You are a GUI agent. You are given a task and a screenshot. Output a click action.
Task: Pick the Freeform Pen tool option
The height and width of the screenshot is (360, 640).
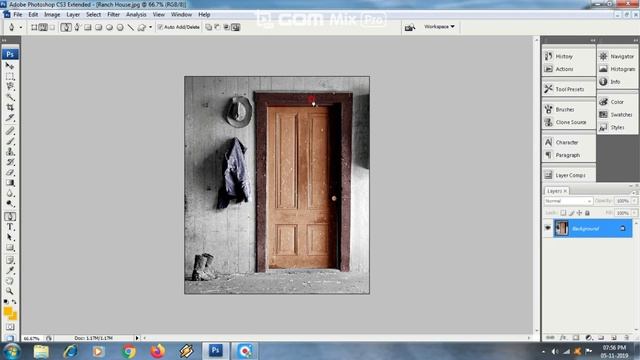pyautogui.click(x=77, y=27)
